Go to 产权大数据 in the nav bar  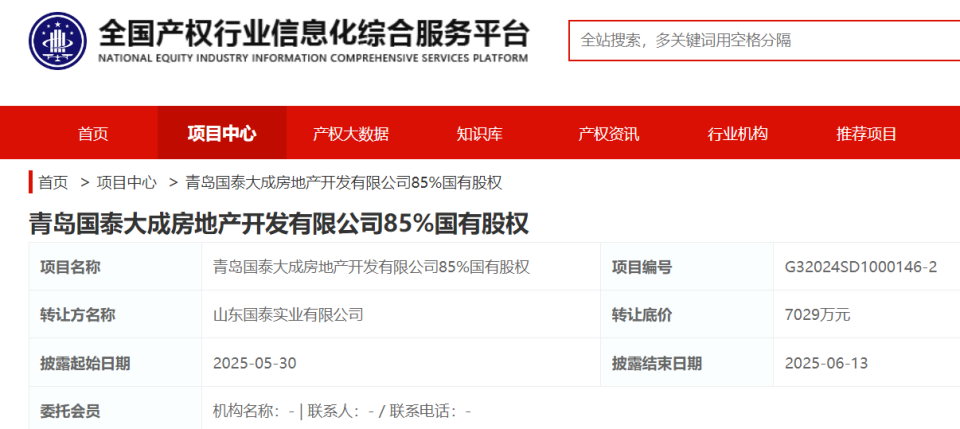(351, 133)
